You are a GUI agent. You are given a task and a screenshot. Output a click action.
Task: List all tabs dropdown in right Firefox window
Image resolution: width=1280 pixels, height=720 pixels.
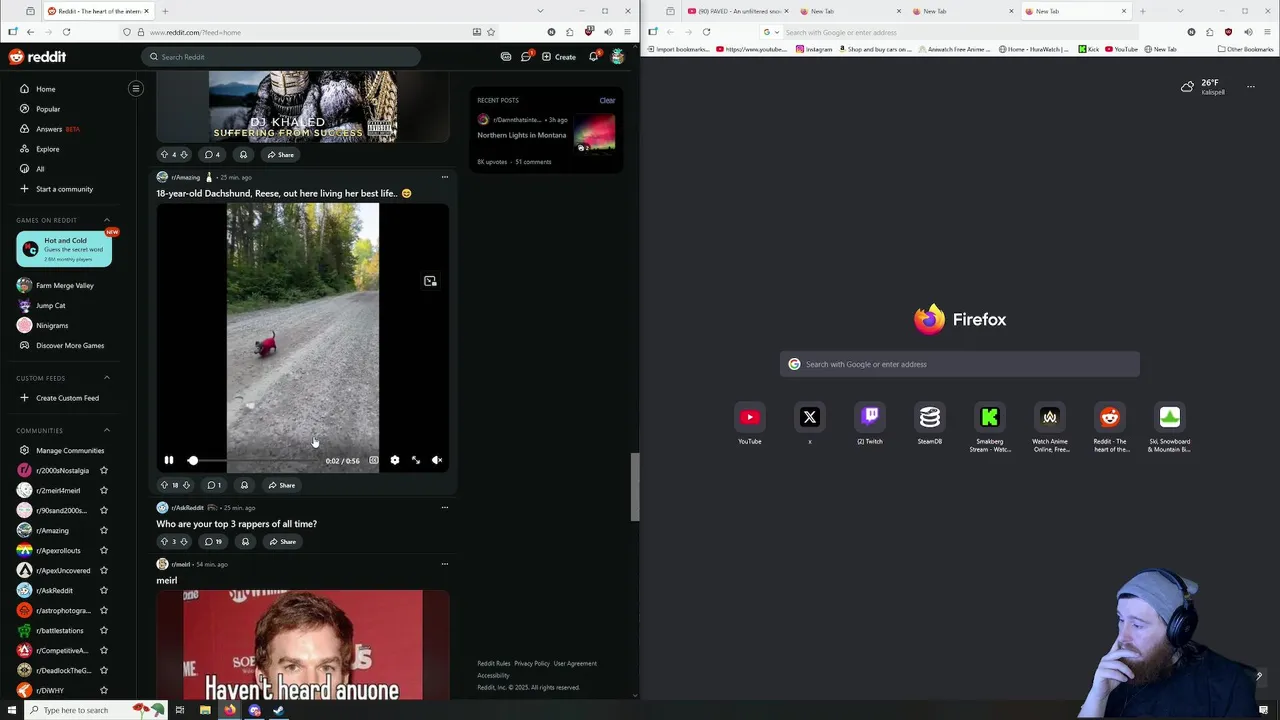click(x=1180, y=11)
